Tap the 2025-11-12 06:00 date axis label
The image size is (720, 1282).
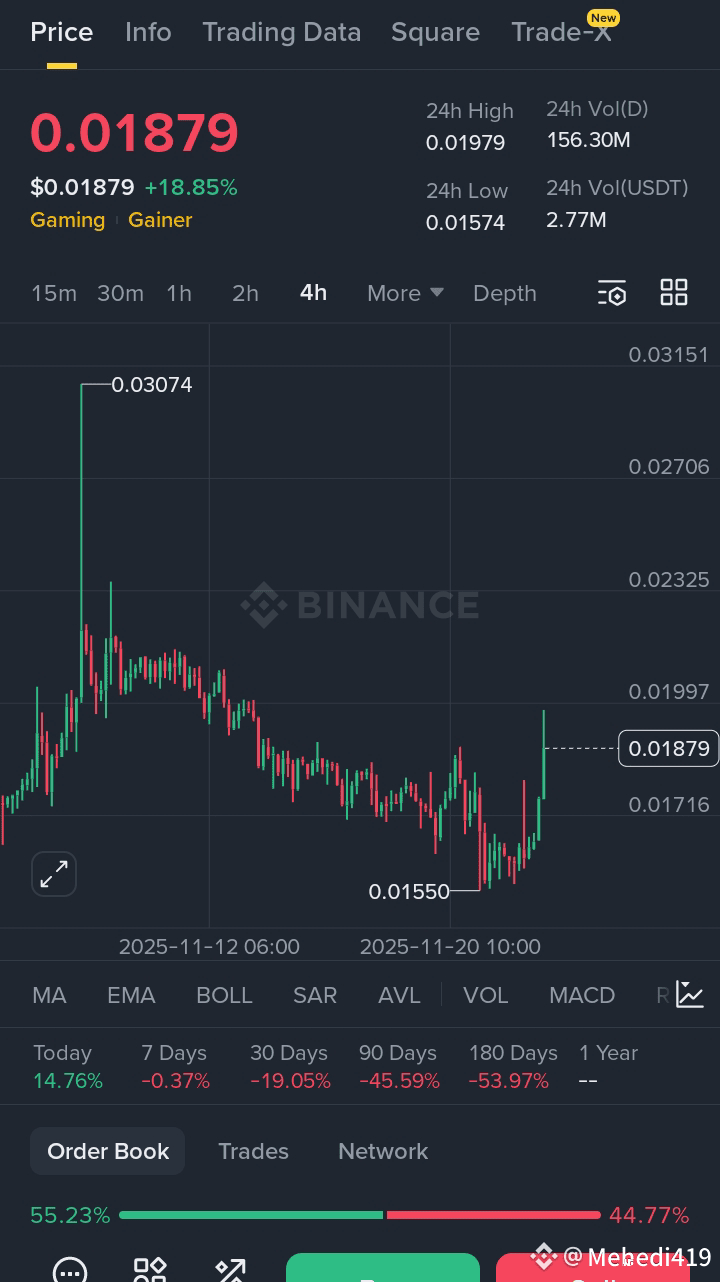209,946
